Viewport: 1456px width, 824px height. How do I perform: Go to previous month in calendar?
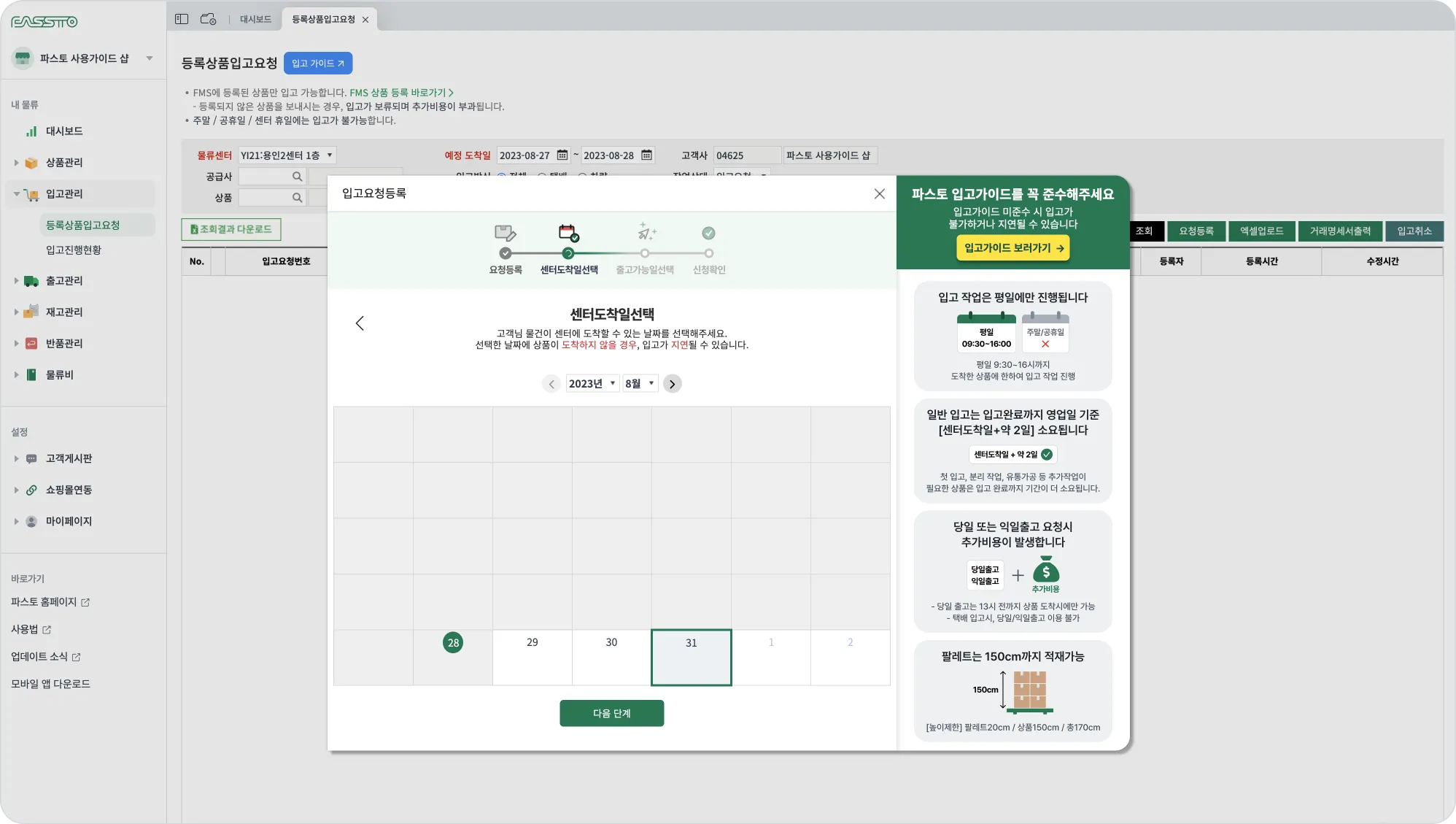[551, 384]
